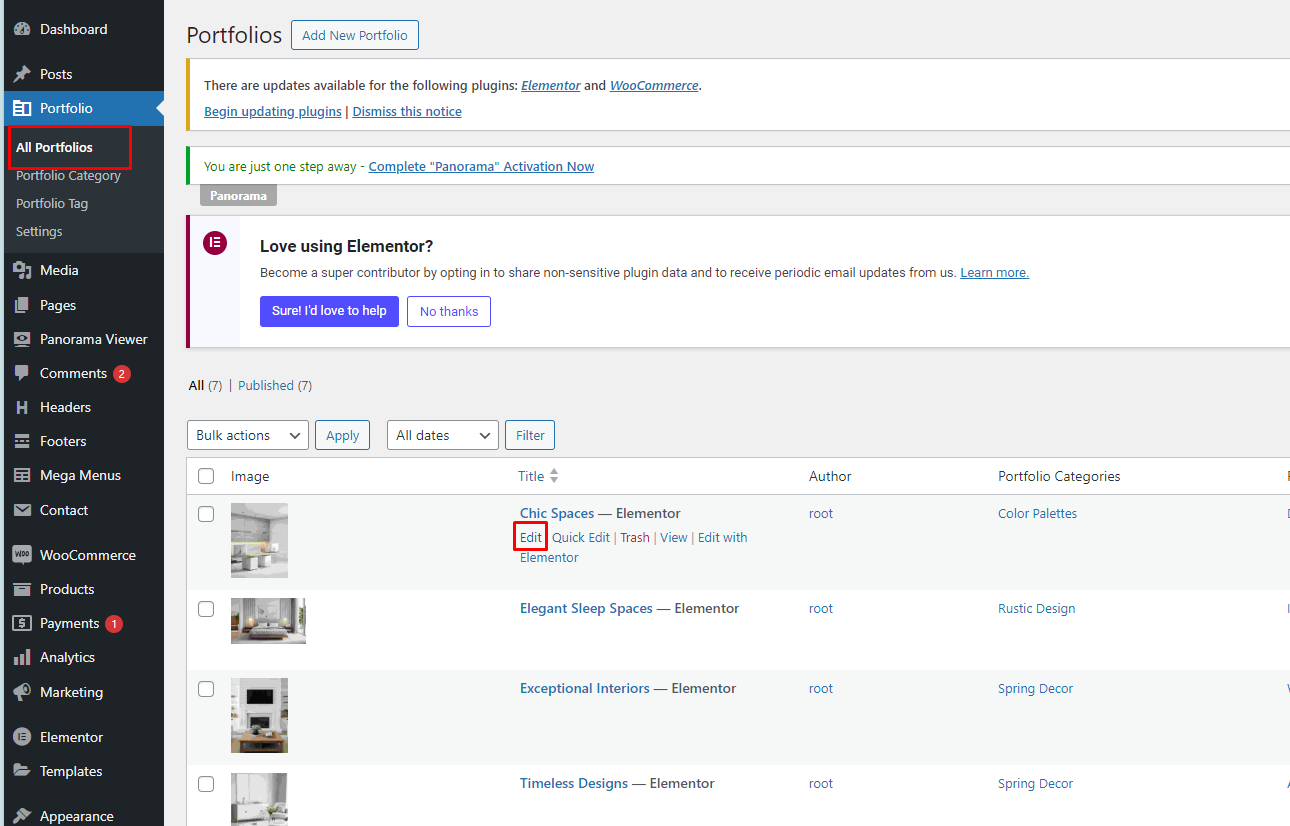The width and height of the screenshot is (1290, 826).
Task: Click the Mega Menus grid icon
Action: (x=22, y=475)
